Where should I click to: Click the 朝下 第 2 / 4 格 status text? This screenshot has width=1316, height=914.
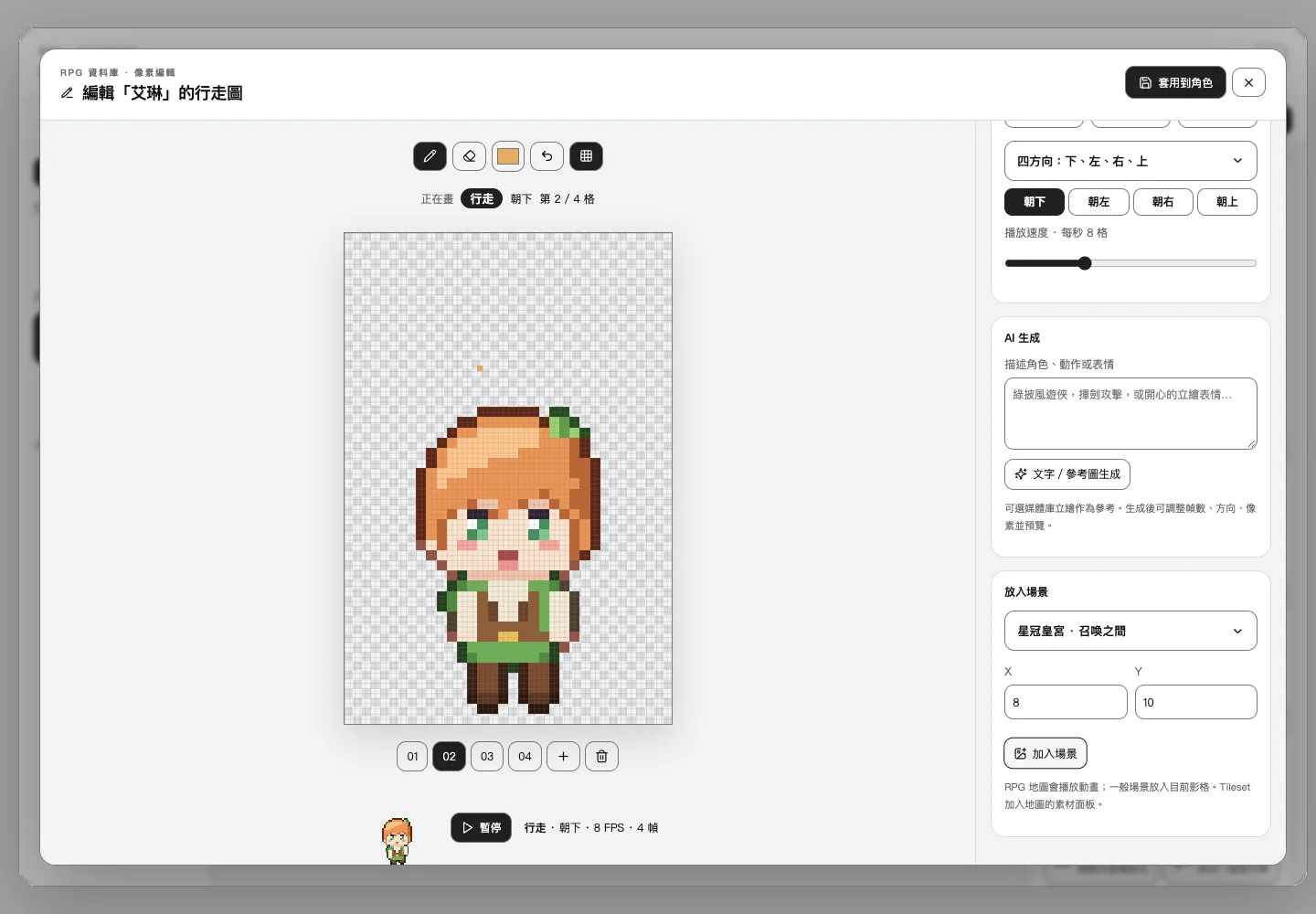point(553,198)
